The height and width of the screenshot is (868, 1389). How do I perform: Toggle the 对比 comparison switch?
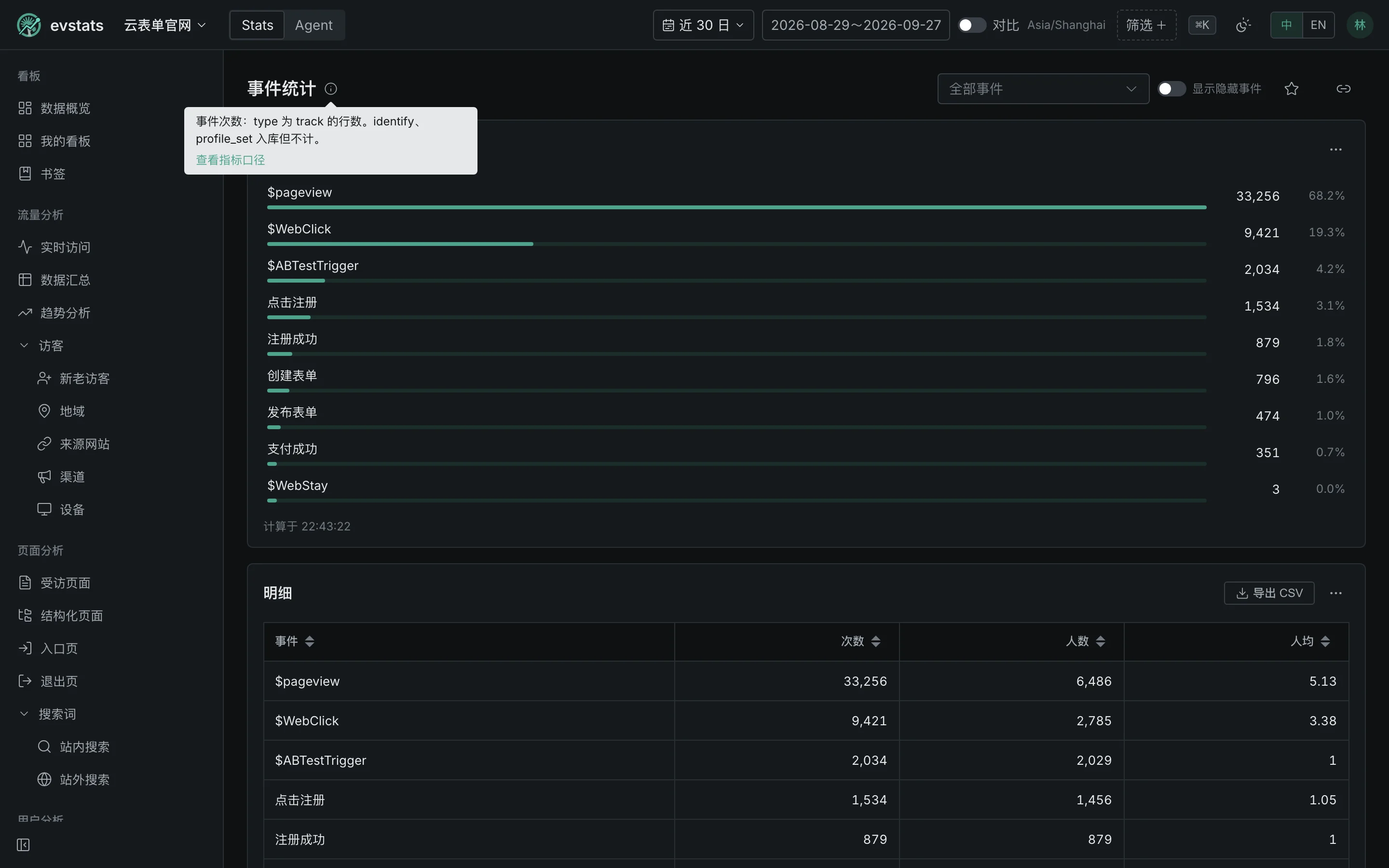(x=972, y=25)
